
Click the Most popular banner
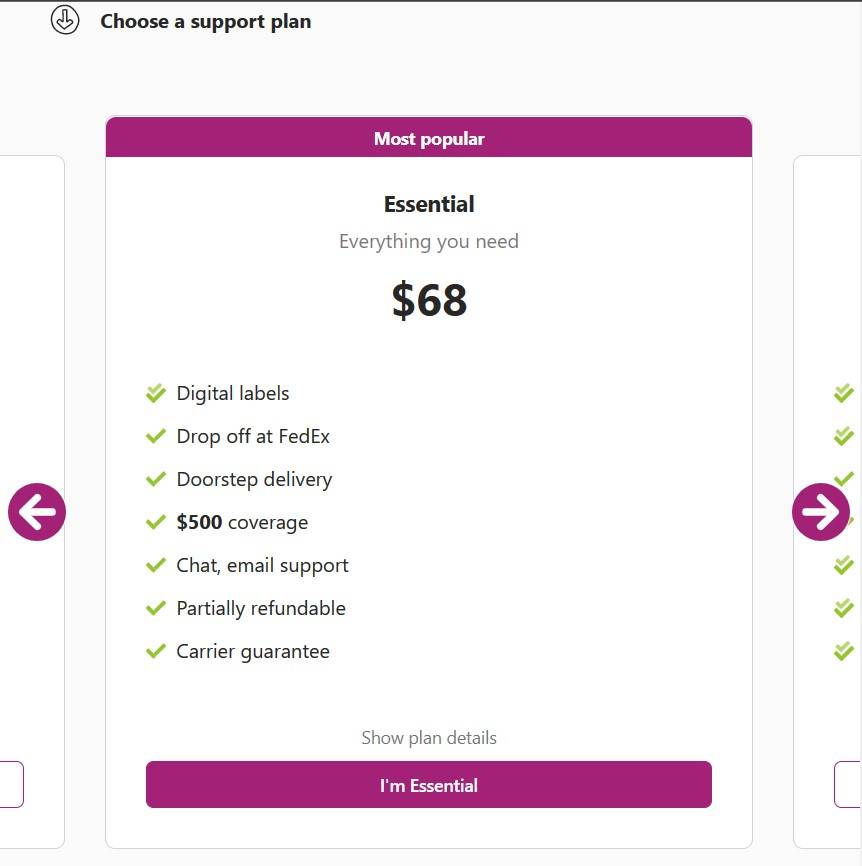click(429, 138)
